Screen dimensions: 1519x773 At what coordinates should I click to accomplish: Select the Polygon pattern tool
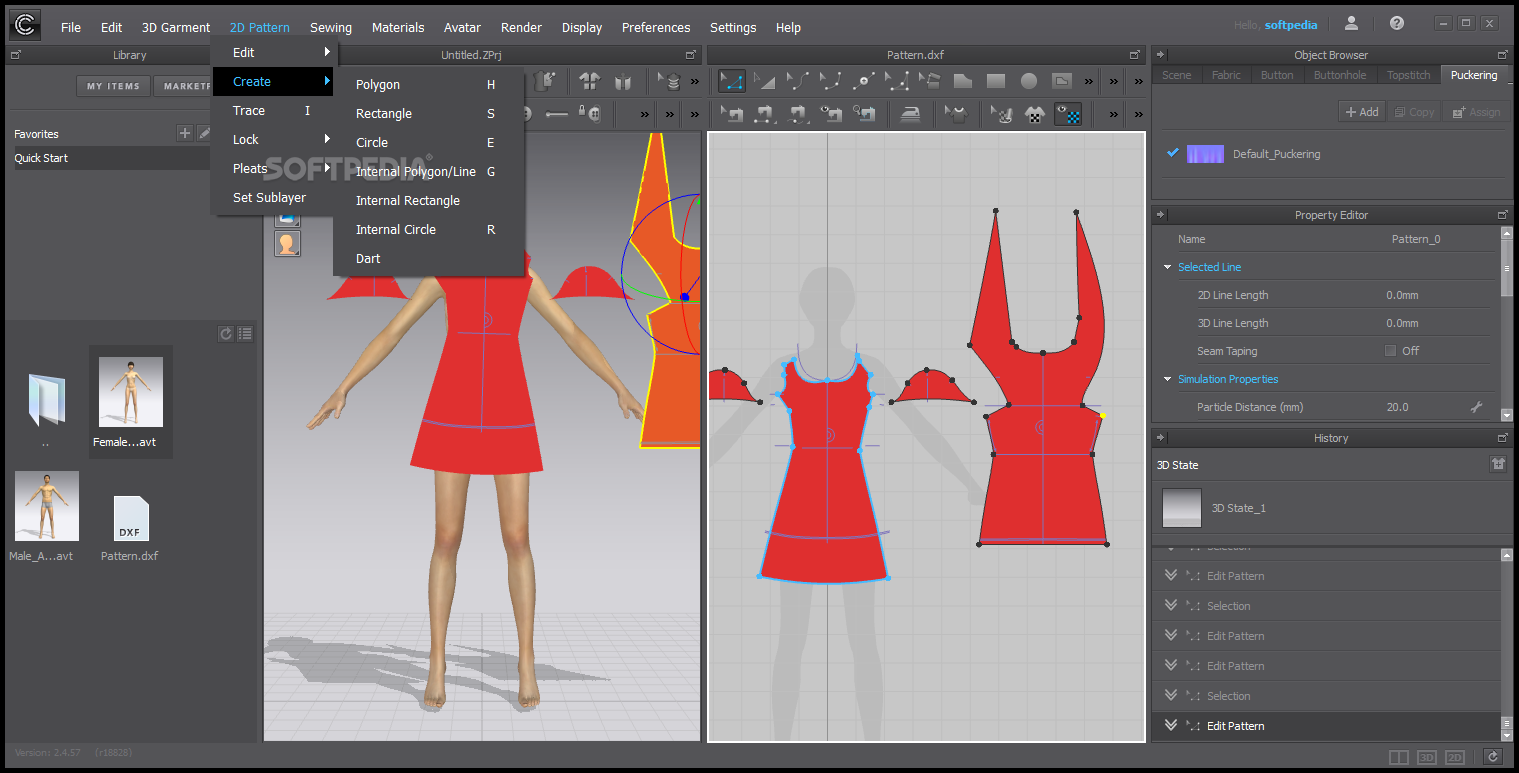tap(962, 81)
